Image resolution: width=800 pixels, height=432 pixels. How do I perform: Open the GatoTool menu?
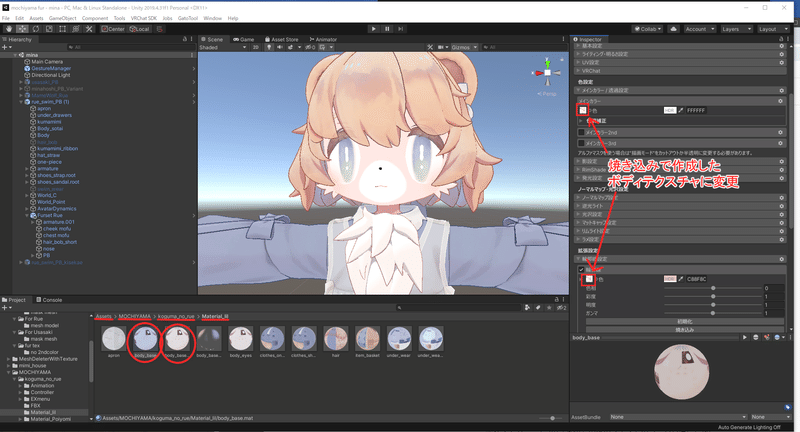coord(188,18)
